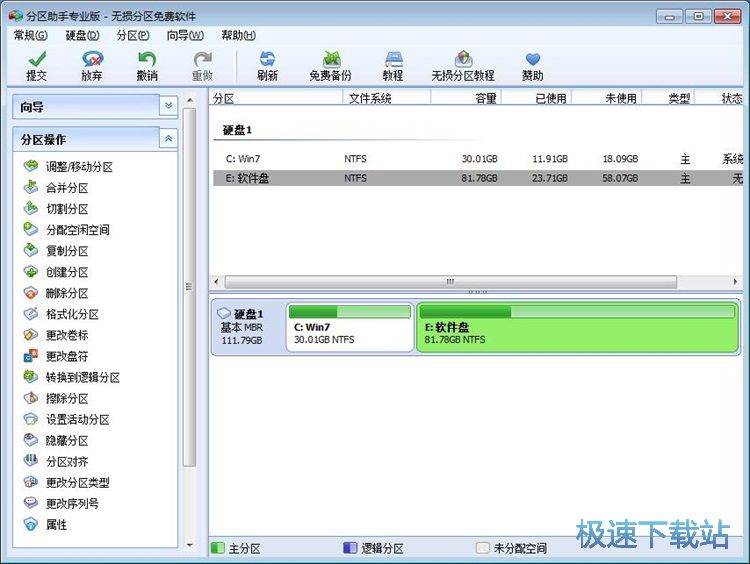Viewport: 750px width, 564px height.
Task: Sort by 类型 column header
Action: click(668, 98)
